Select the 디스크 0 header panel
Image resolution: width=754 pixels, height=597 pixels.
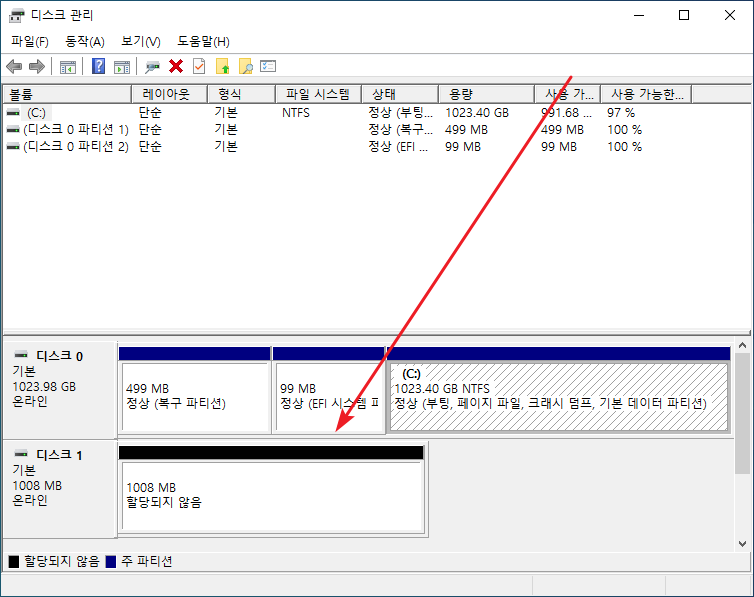(60, 389)
